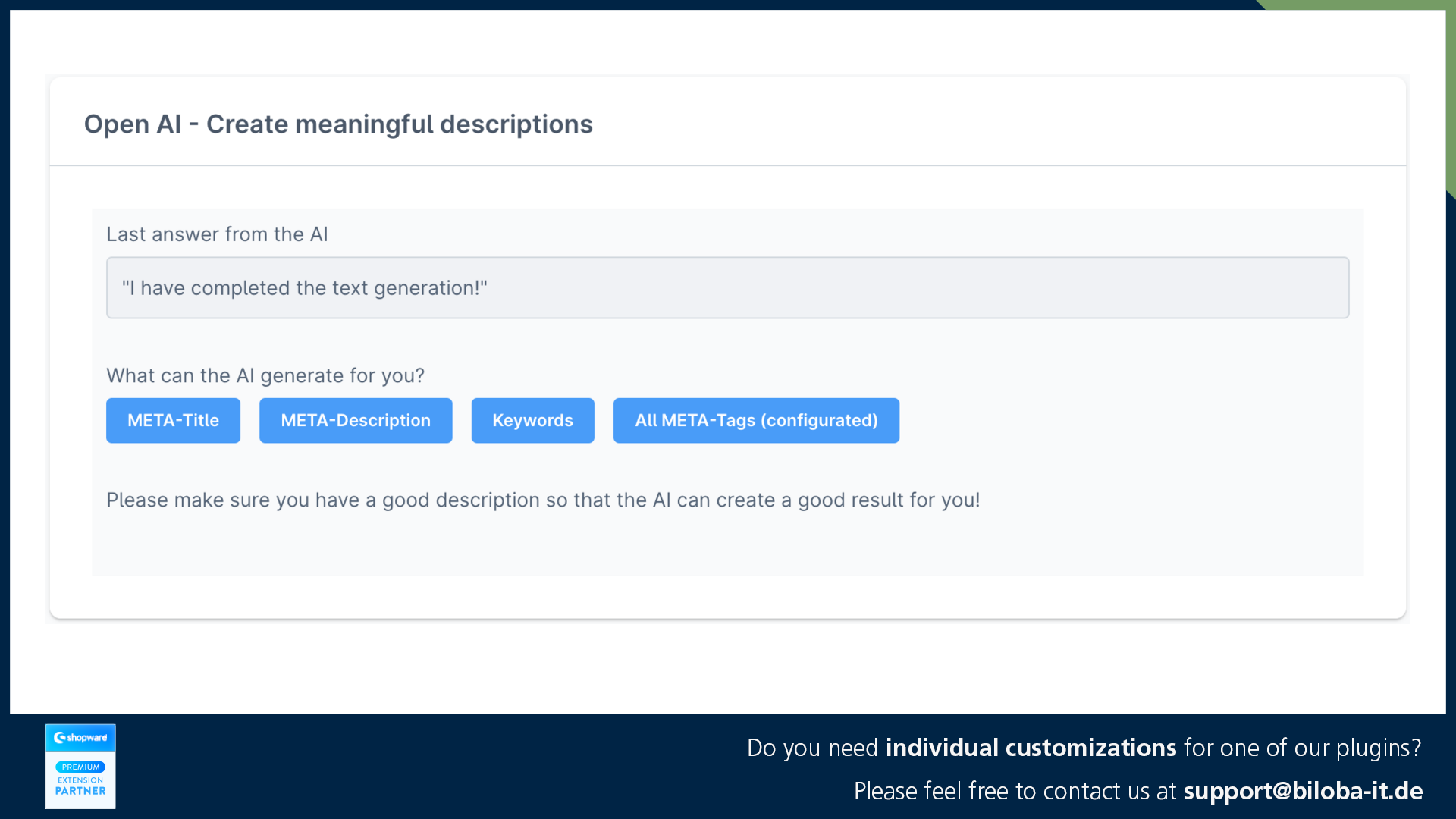
Task: Open the Shopware Premium Extension Partner badge
Action: click(x=80, y=766)
